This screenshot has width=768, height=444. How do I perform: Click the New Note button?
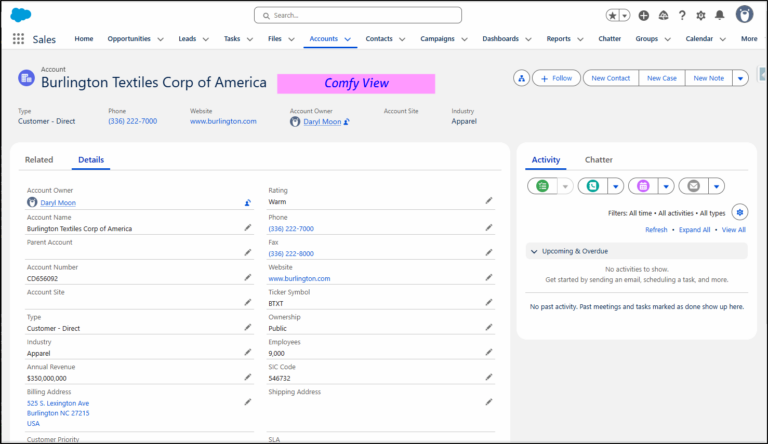[x=708, y=78]
